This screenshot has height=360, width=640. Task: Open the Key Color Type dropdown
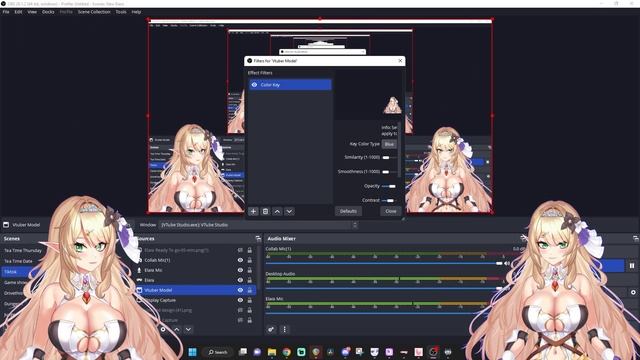coord(389,144)
